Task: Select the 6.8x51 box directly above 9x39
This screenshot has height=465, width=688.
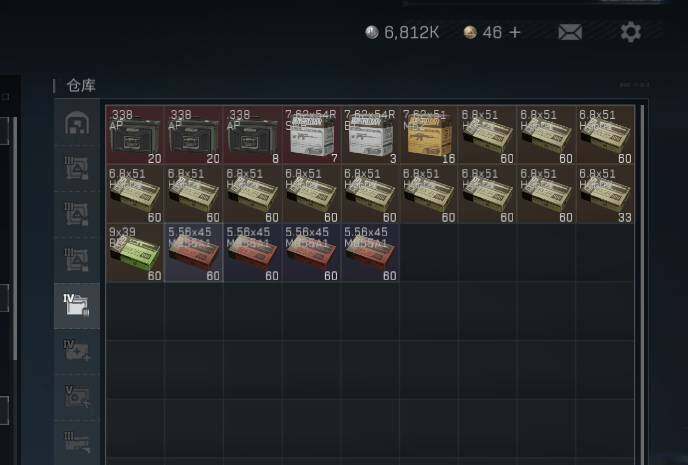Action: [x=135, y=193]
